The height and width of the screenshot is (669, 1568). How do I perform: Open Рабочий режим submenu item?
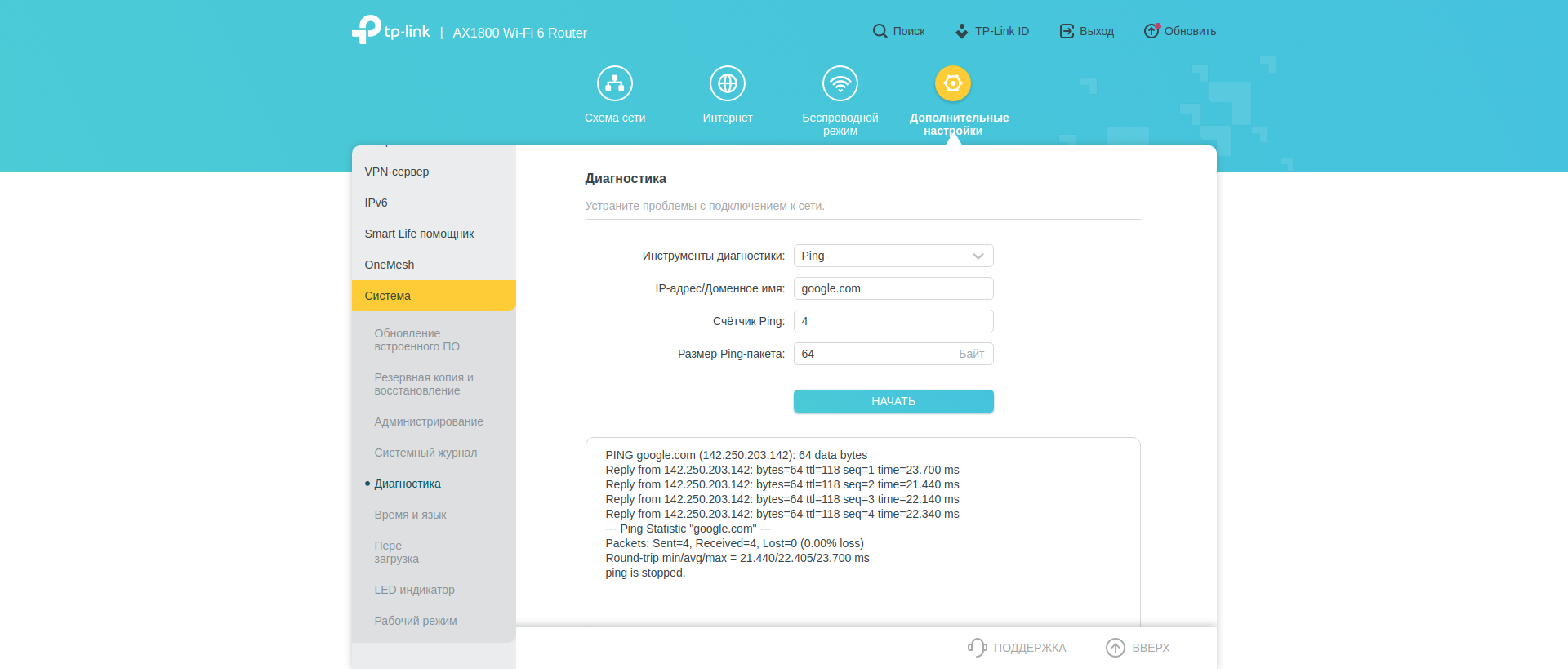coord(416,621)
